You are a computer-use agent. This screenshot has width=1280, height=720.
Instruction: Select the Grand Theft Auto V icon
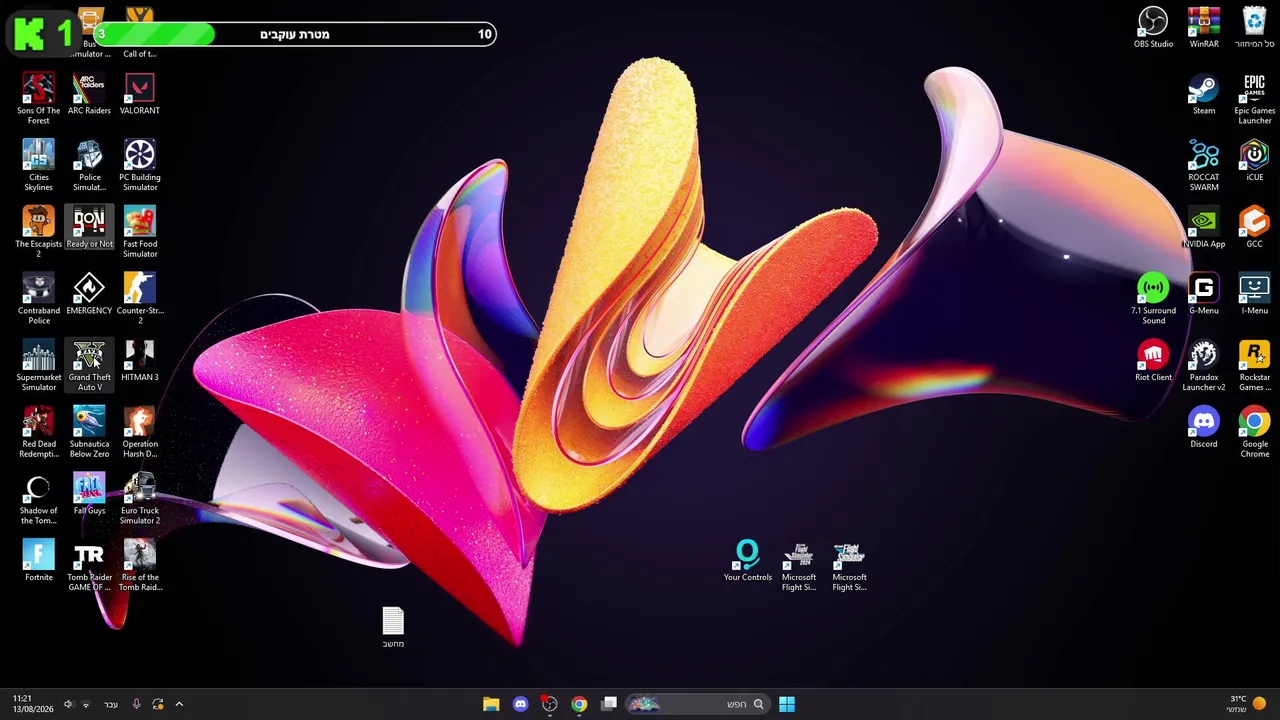pyautogui.click(x=89, y=365)
